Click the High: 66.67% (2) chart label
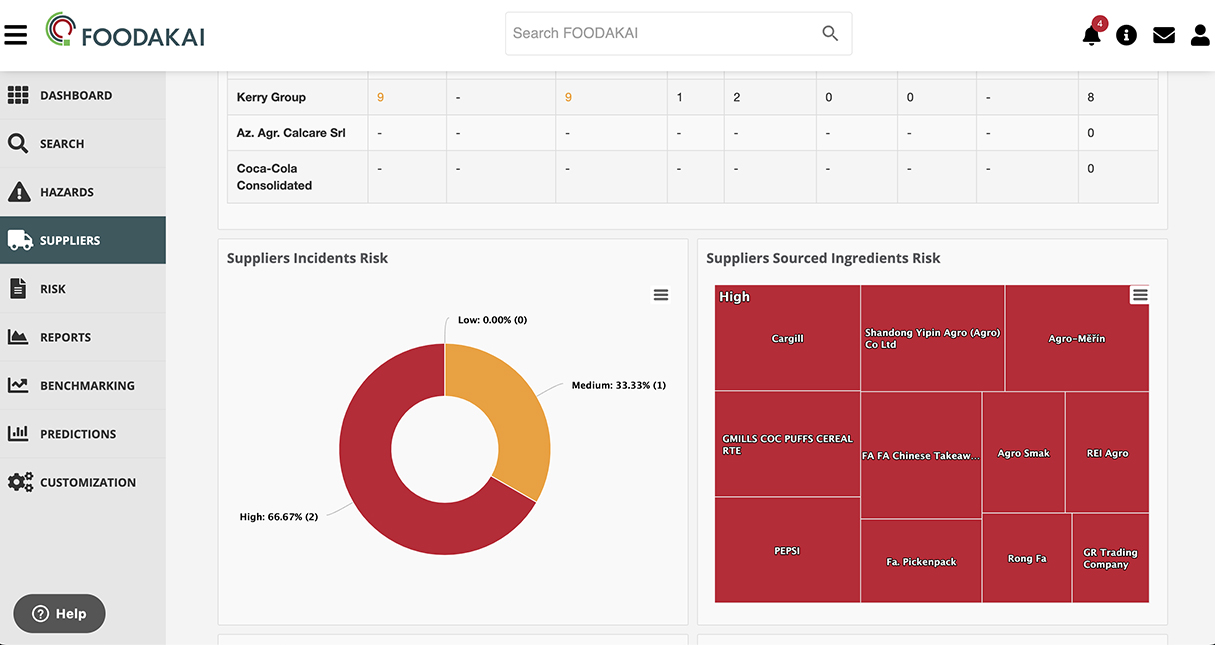This screenshot has width=1215, height=645. point(279,517)
